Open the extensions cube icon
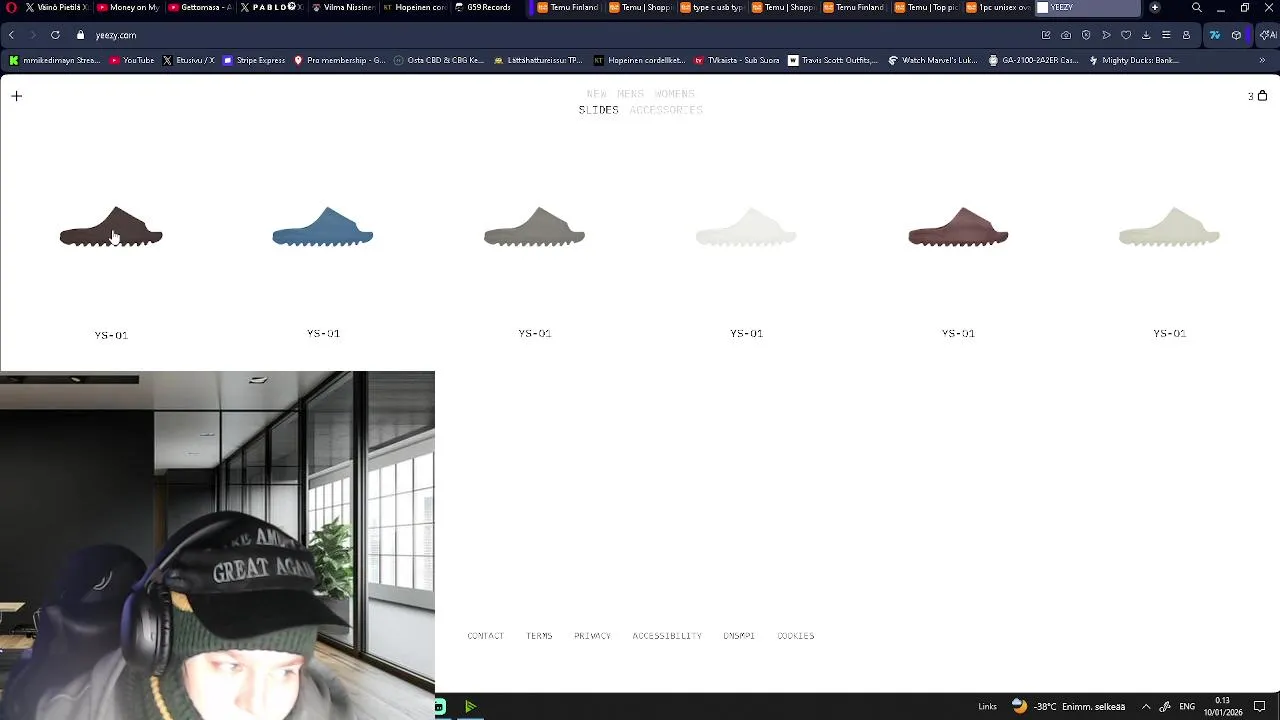The width and height of the screenshot is (1280, 720). [x=1236, y=35]
